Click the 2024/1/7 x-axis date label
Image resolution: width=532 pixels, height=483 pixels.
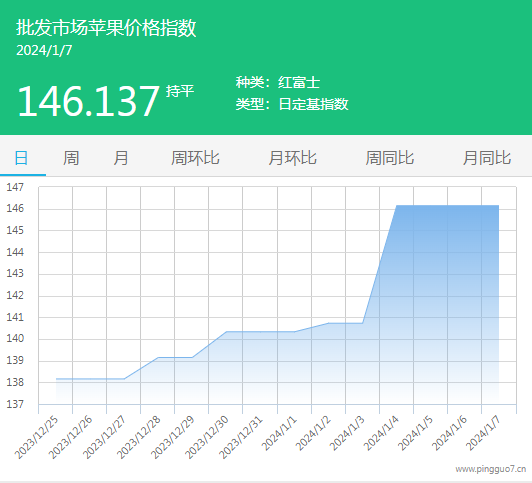483,433
